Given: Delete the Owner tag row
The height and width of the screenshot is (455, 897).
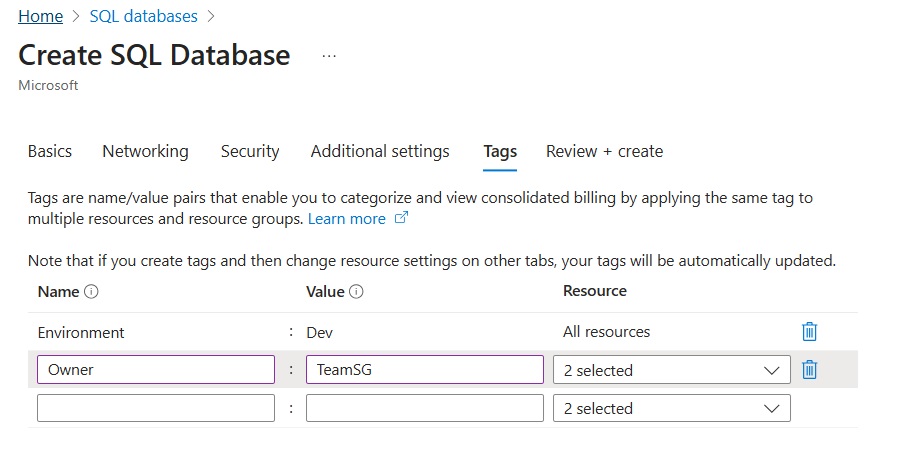Looking at the screenshot, I should (x=809, y=369).
